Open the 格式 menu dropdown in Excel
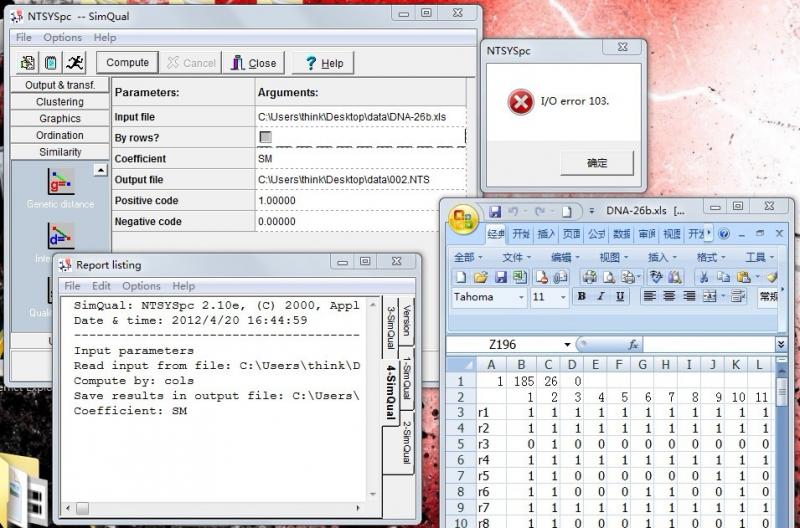 click(711, 257)
